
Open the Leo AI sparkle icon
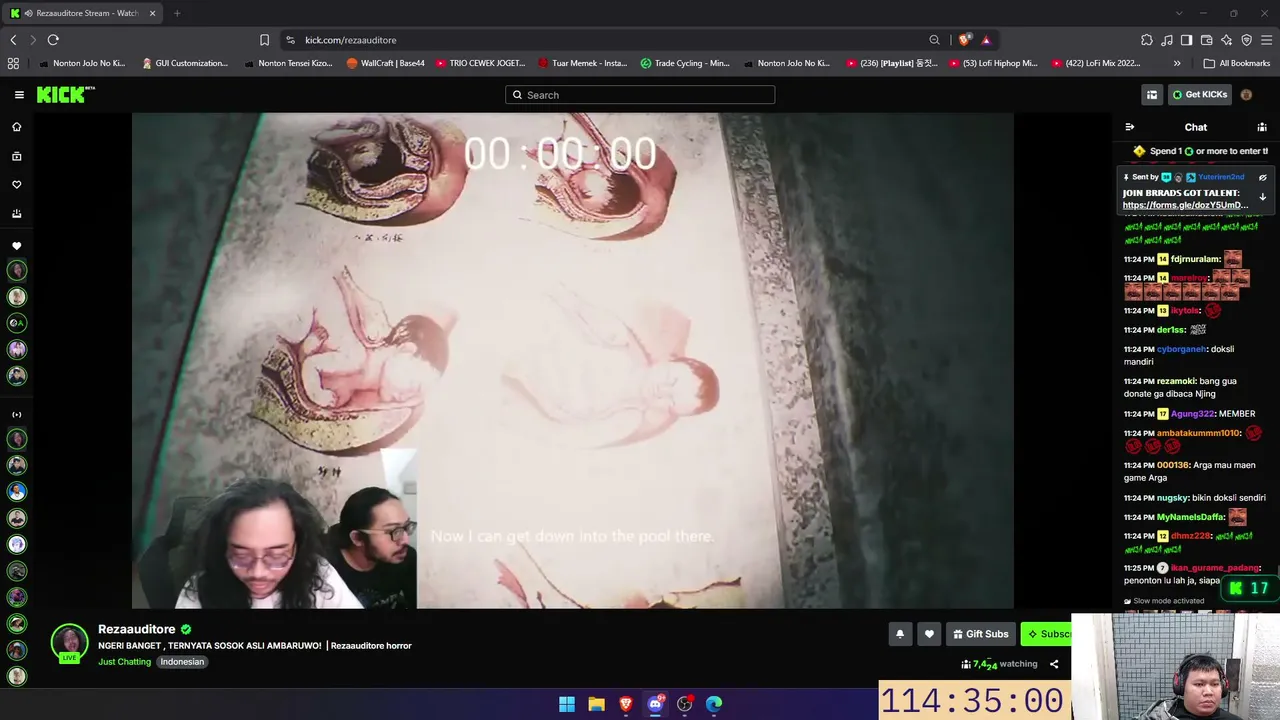[1227, 40]
